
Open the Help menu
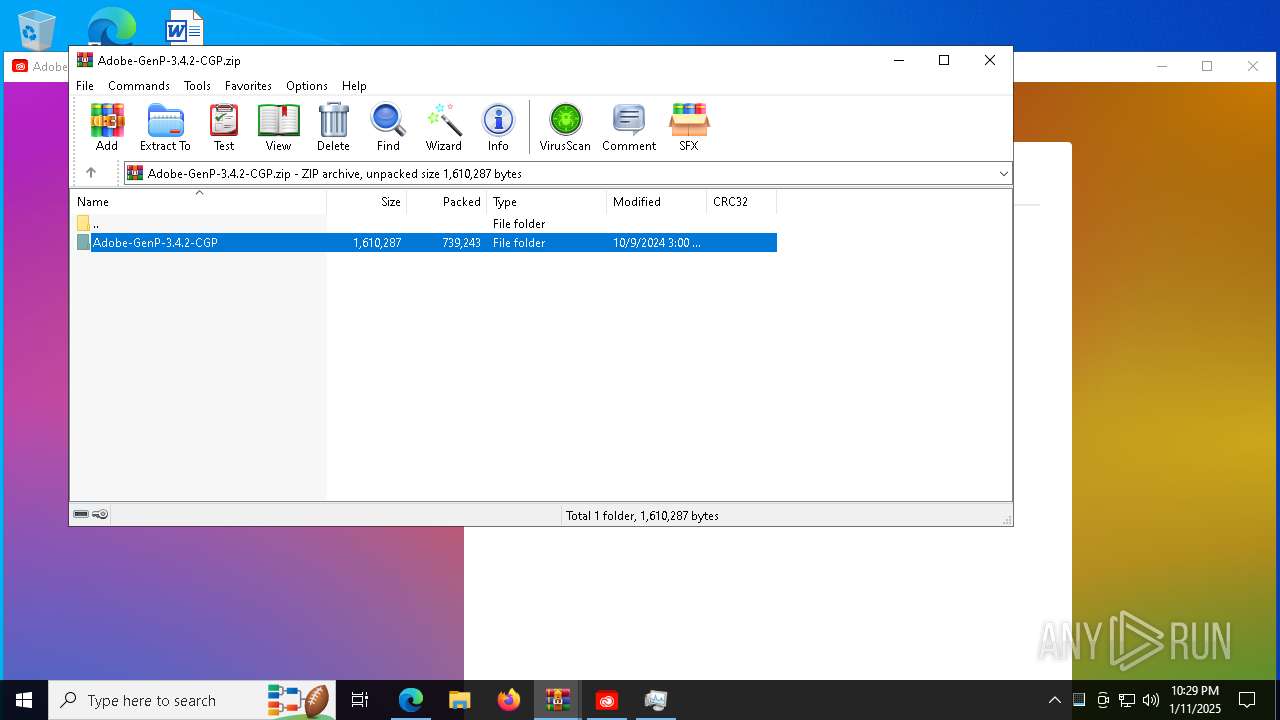pos(354,86)
